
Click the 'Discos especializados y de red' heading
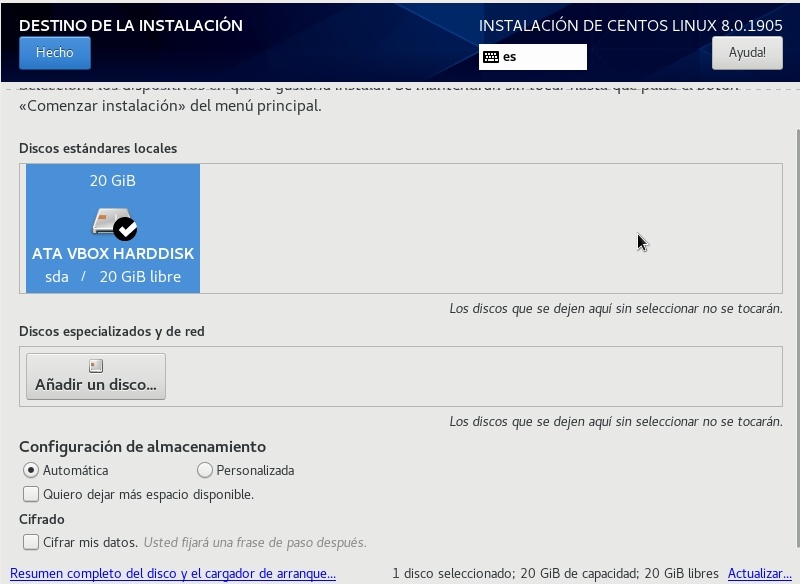pyautogui.click(x=112, y=332)
